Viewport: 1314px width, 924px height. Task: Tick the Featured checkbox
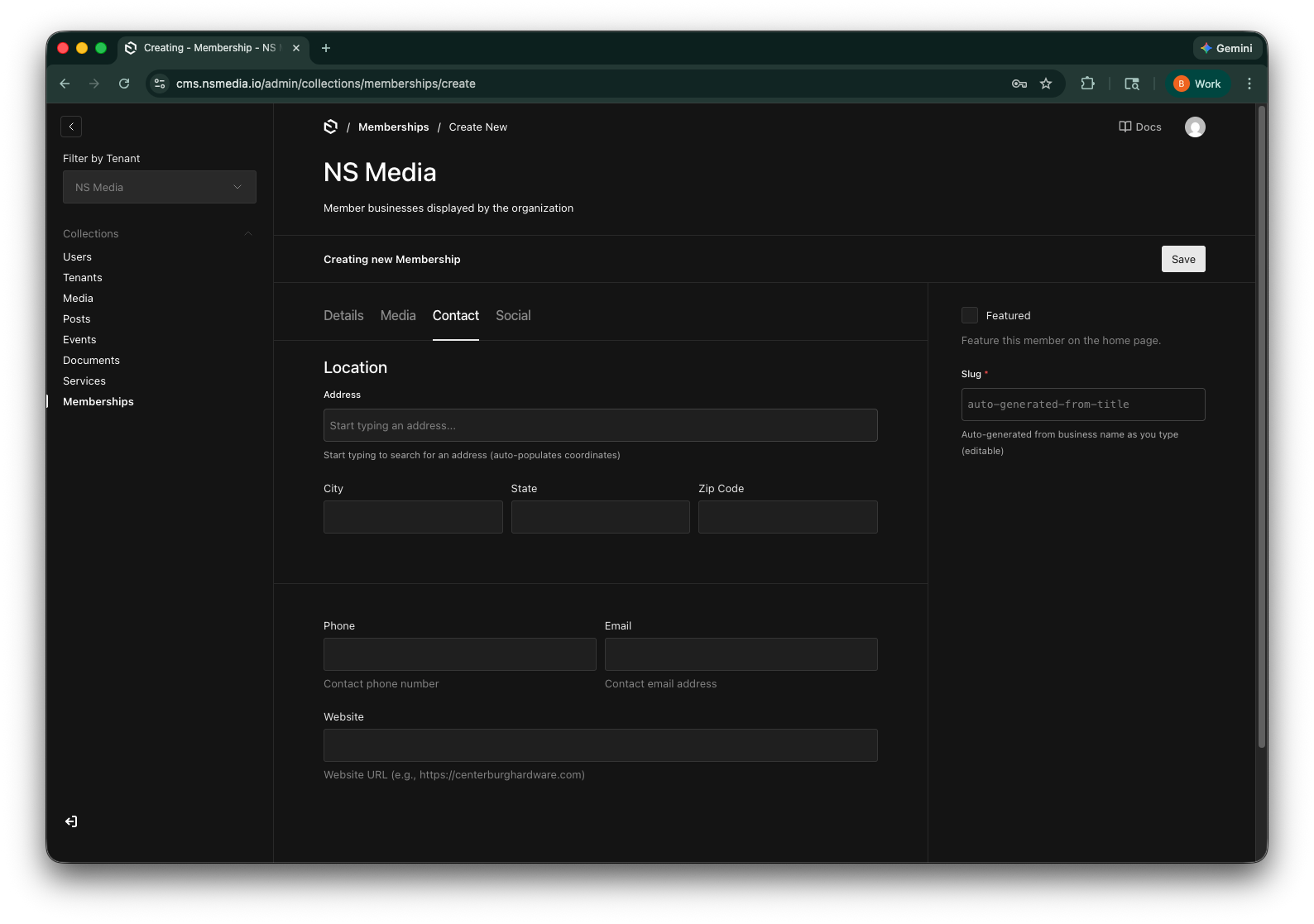(x=970, y=315)
